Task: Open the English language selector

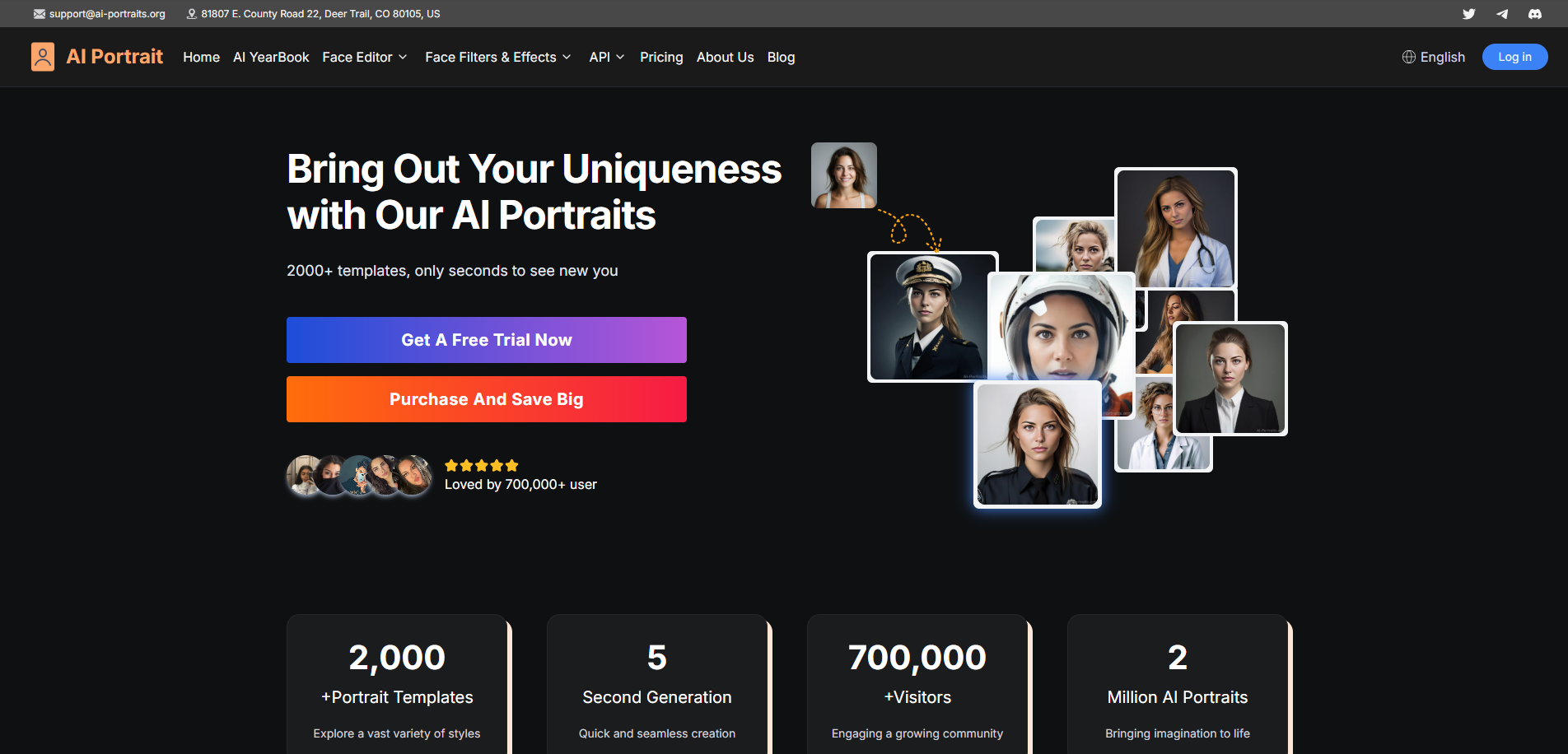Action: [1441, 57]
